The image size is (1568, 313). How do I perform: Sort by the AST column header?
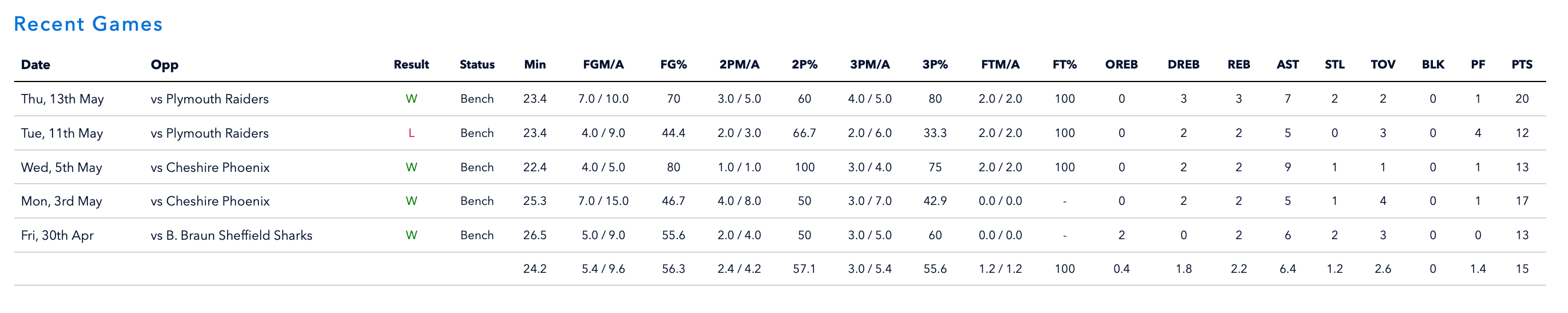pos(1287,64)
